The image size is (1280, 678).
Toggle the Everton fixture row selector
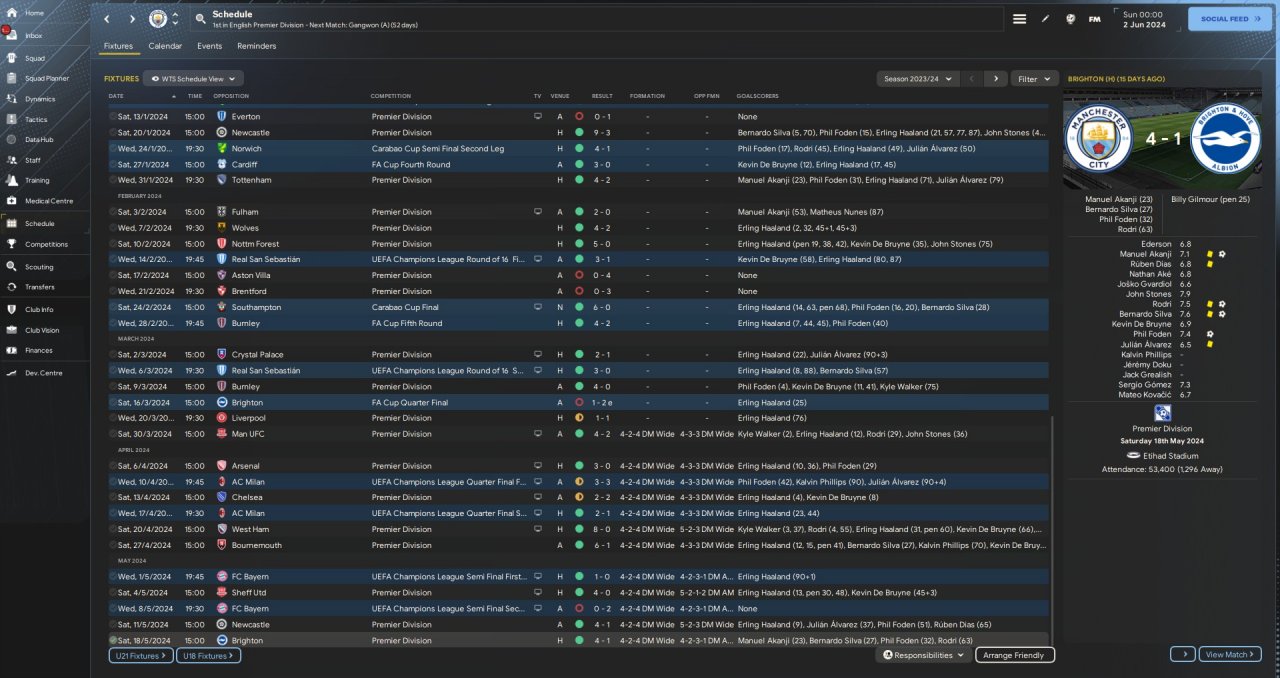tap(113, 116)
